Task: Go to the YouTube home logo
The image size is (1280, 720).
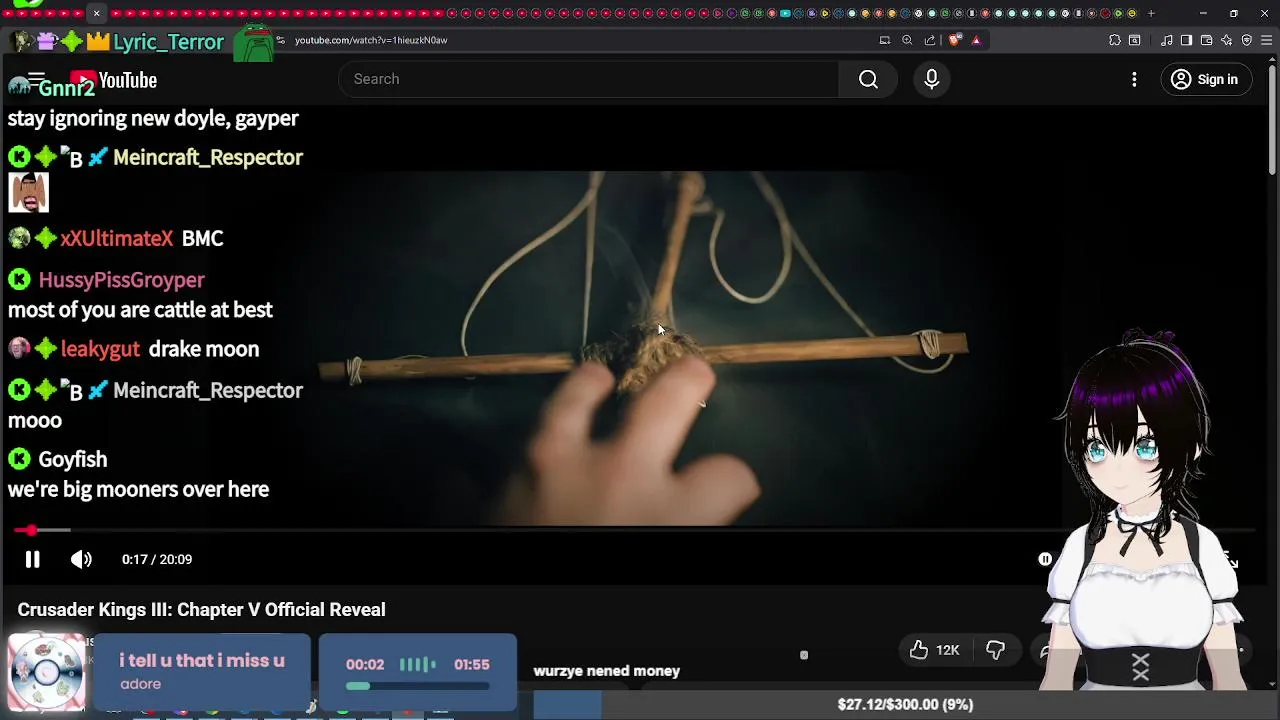Action: click(x=113, y=80)
